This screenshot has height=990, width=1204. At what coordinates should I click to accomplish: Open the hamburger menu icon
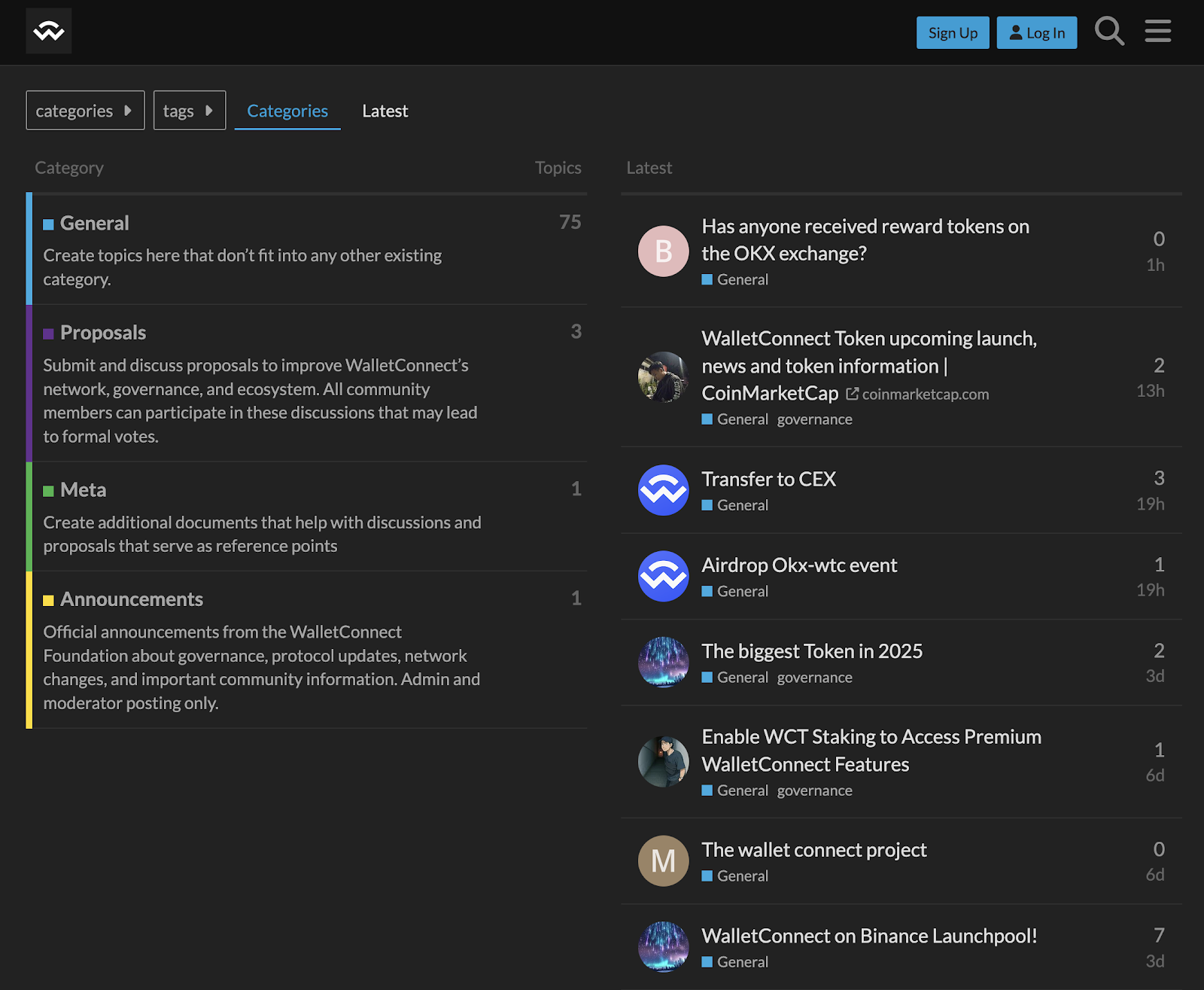click(x=1157, y=32)
